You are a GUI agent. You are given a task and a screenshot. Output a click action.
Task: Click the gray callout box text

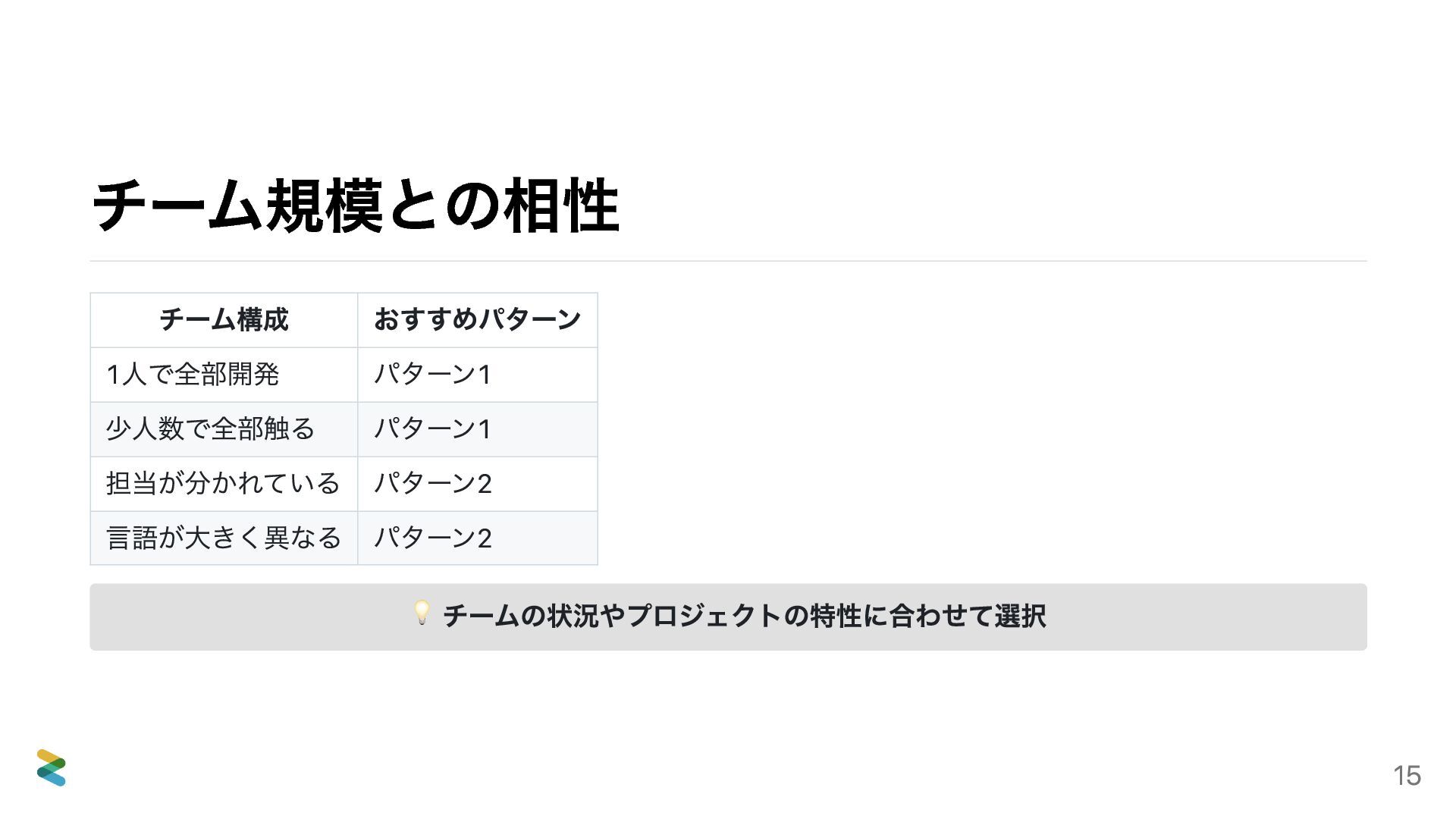coord(744,616)
